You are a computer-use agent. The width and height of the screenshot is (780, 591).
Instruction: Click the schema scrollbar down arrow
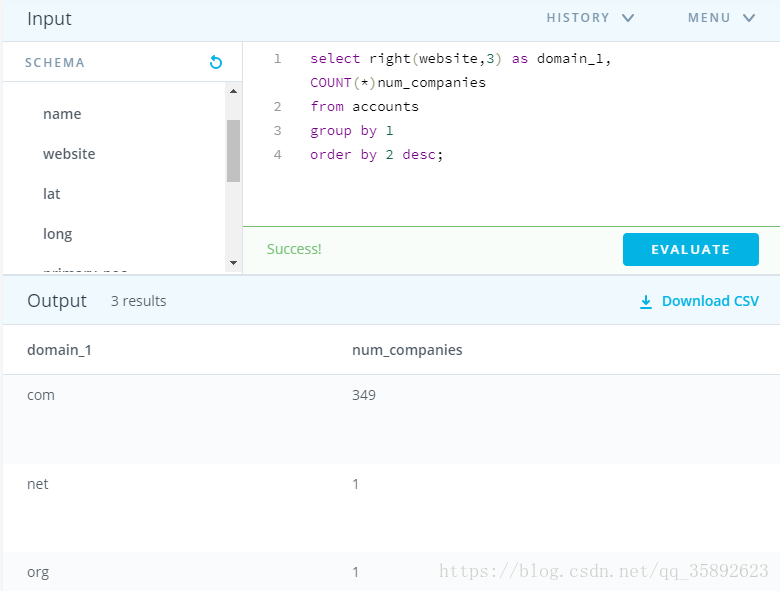coord(233,263)
